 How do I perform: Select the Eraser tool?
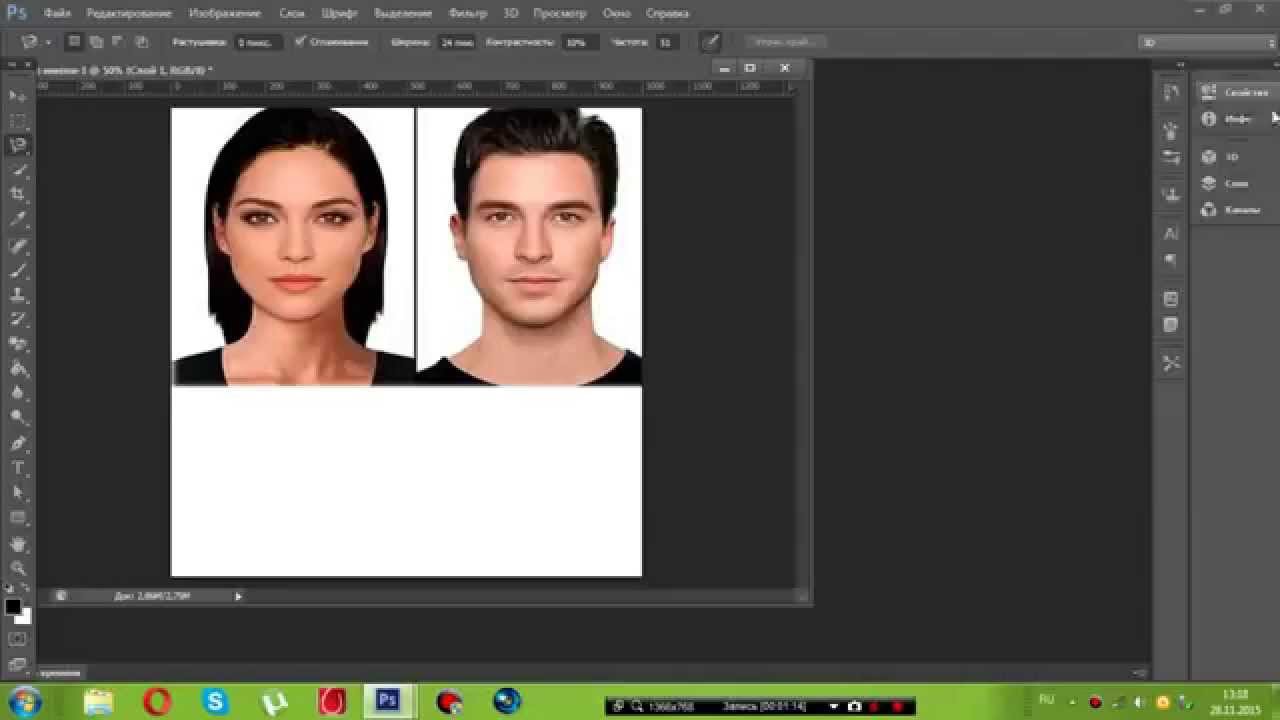18,345
